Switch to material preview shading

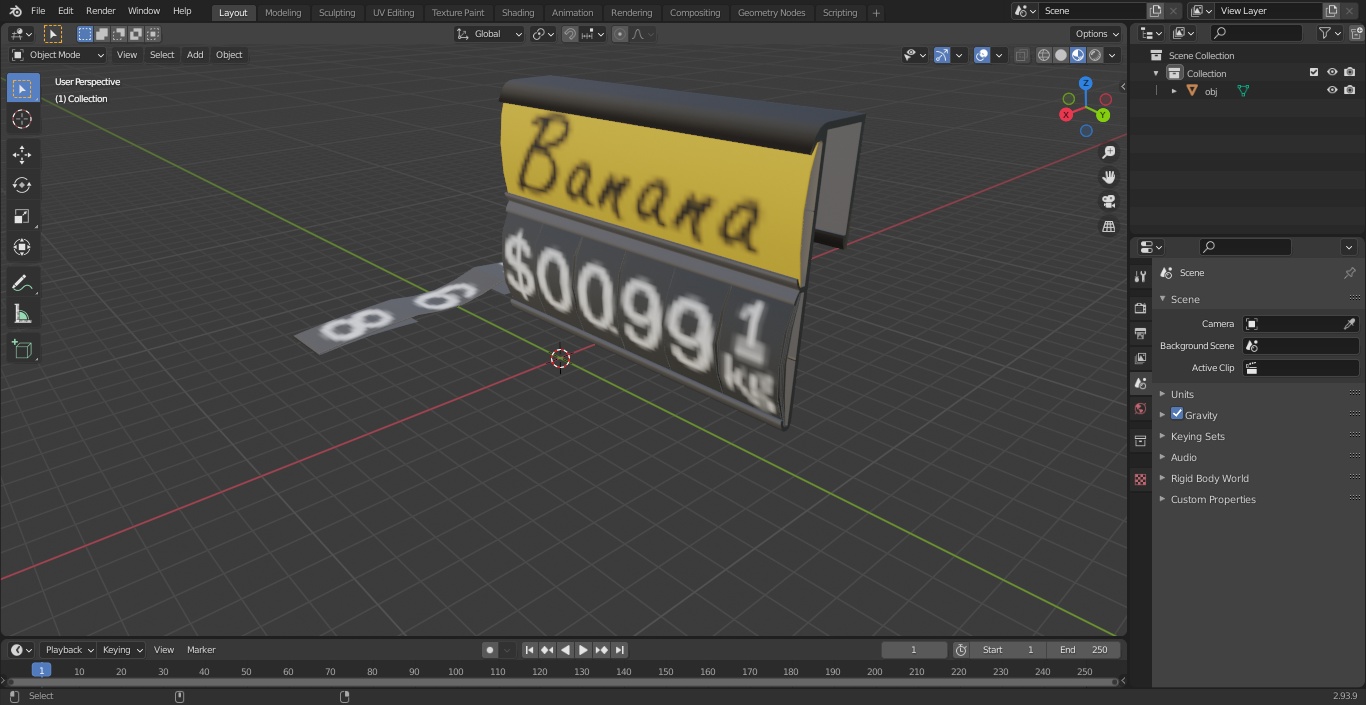tap(1078, 55)
